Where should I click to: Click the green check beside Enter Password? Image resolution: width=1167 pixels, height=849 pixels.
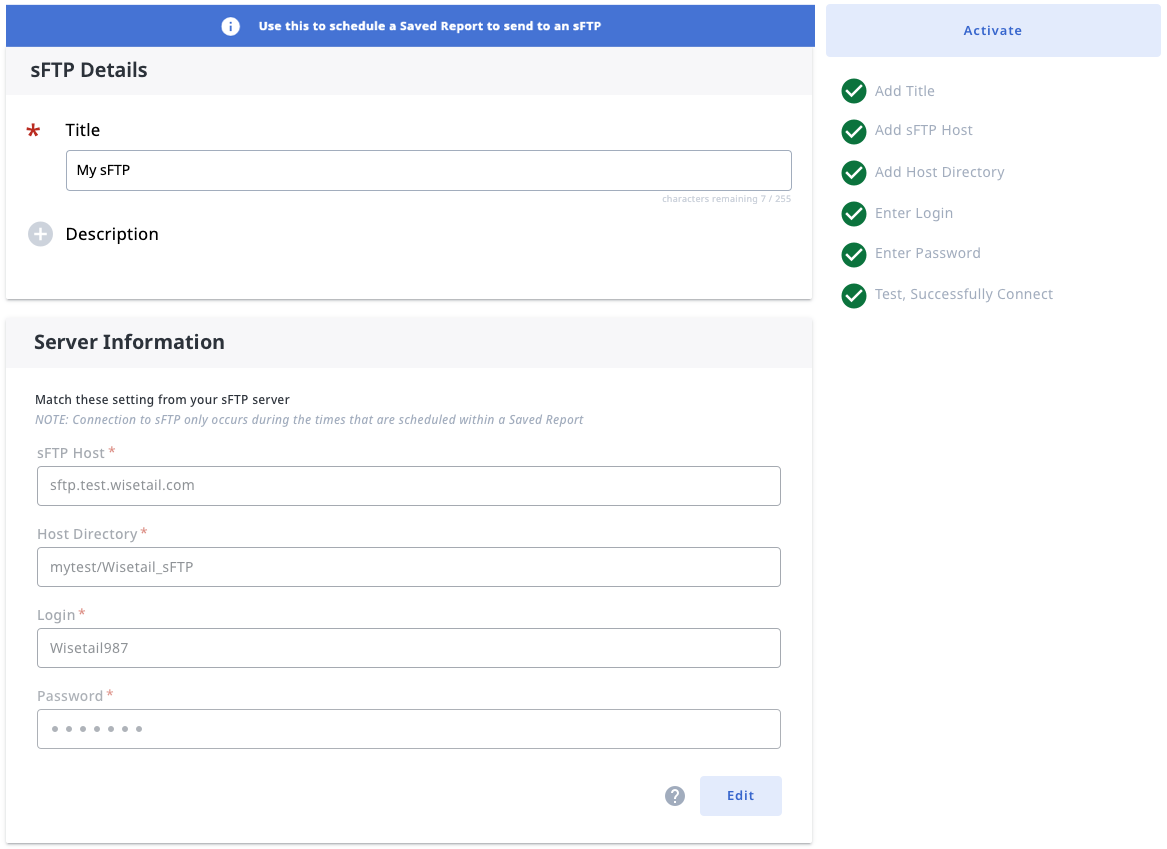[854, 254]
